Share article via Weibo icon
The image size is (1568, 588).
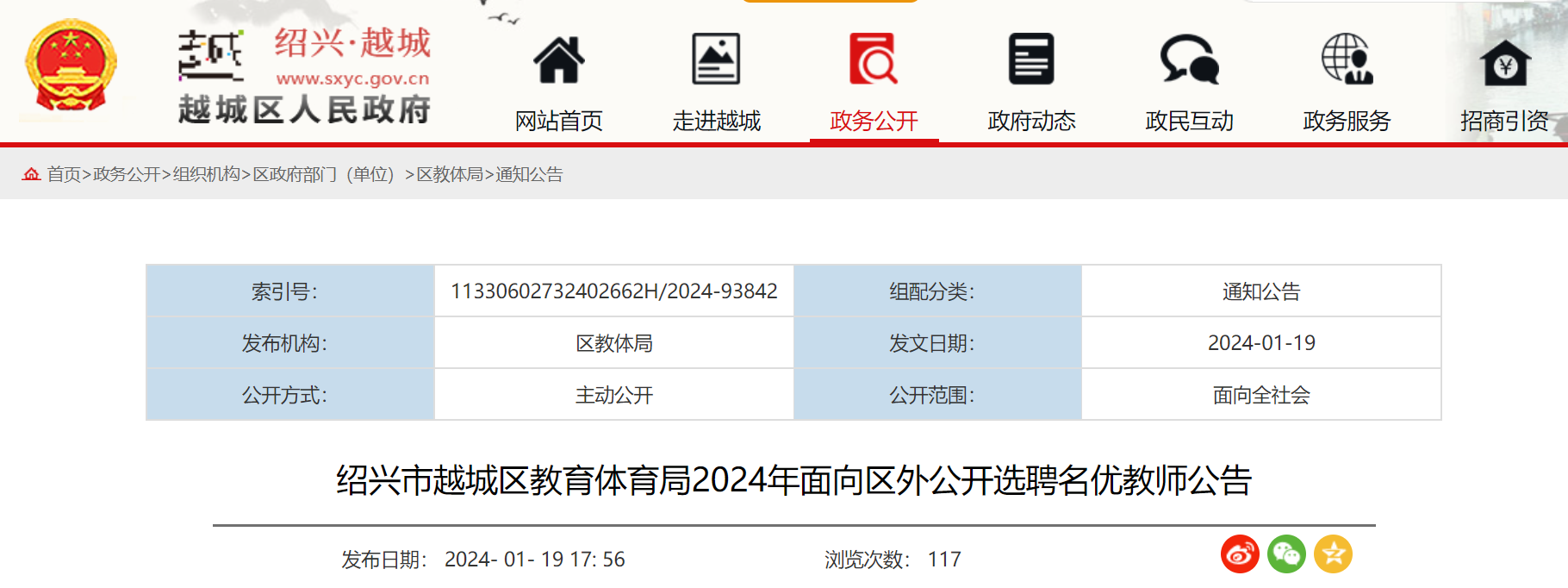[x=1240, y=554]
